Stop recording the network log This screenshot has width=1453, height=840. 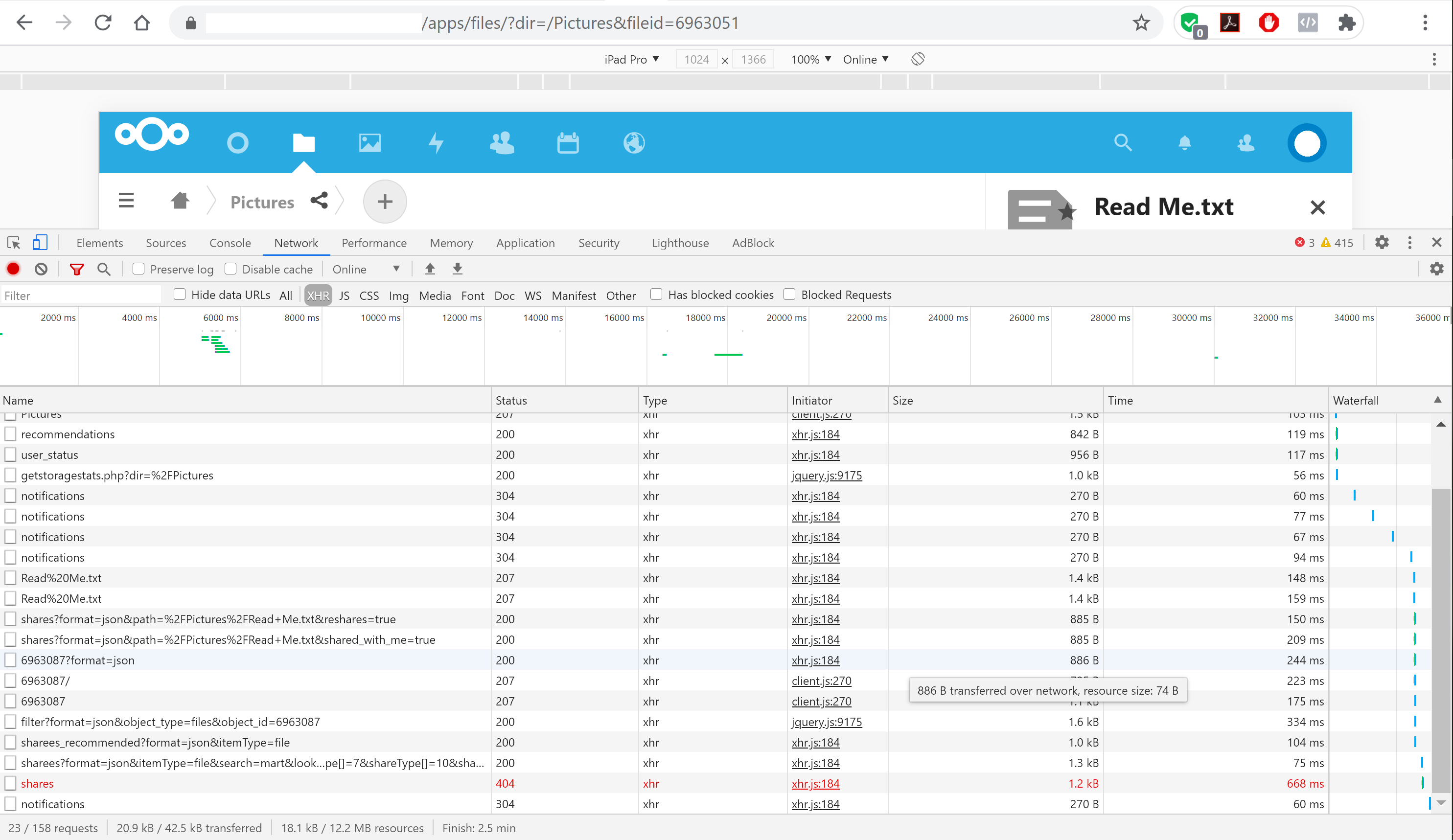coord(13,269)
